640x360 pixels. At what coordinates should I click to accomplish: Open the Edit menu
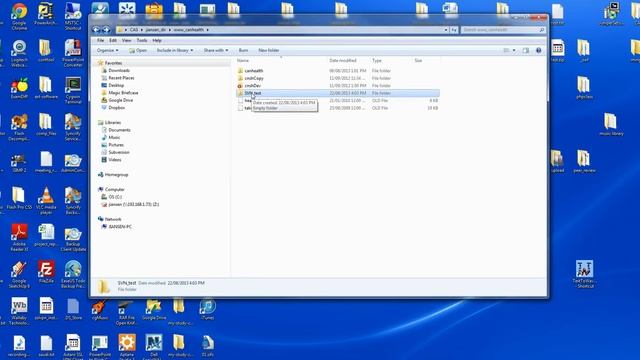coord(113,40)
